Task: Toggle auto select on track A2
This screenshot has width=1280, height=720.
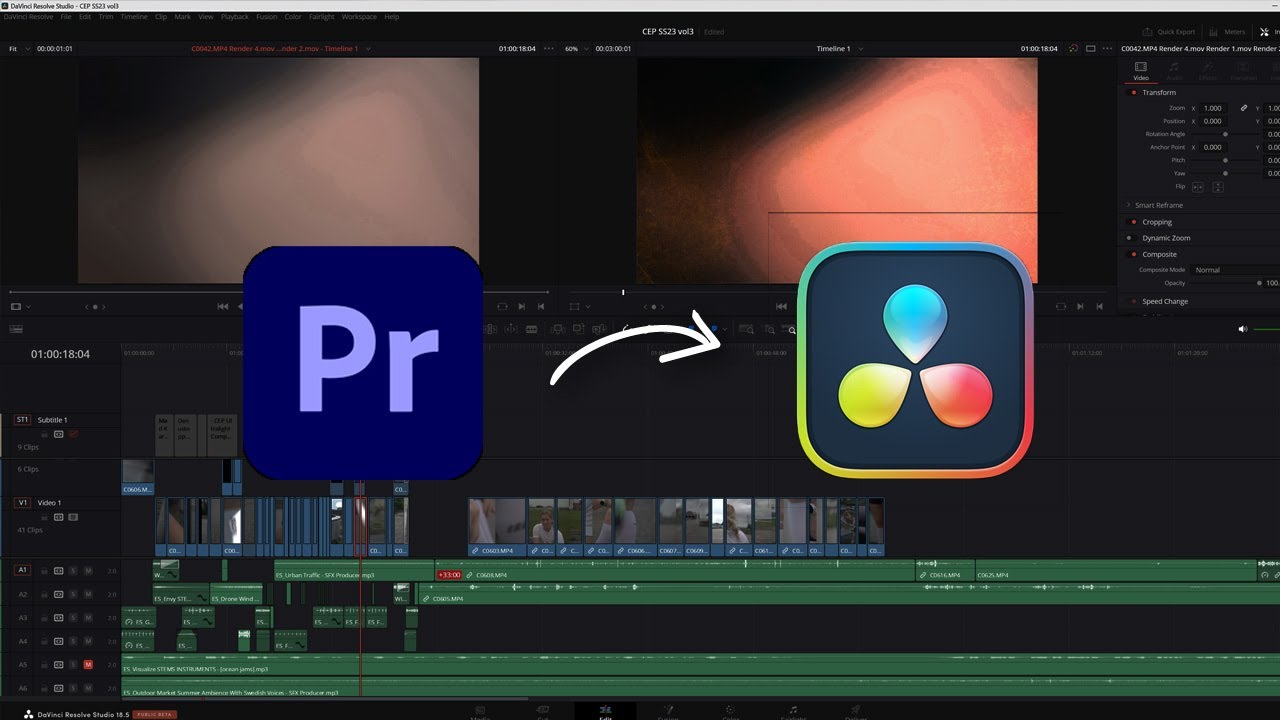Action: (59, 594)
